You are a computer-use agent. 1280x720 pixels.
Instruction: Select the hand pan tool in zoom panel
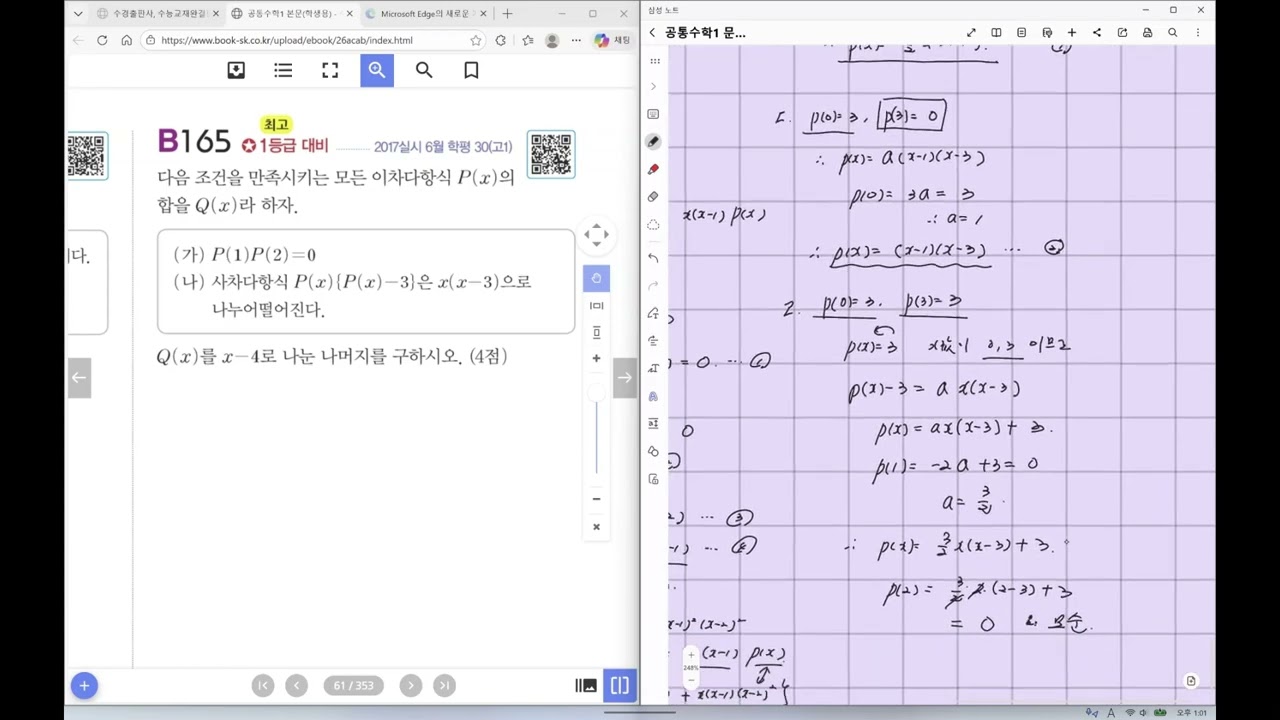[596, 278]
